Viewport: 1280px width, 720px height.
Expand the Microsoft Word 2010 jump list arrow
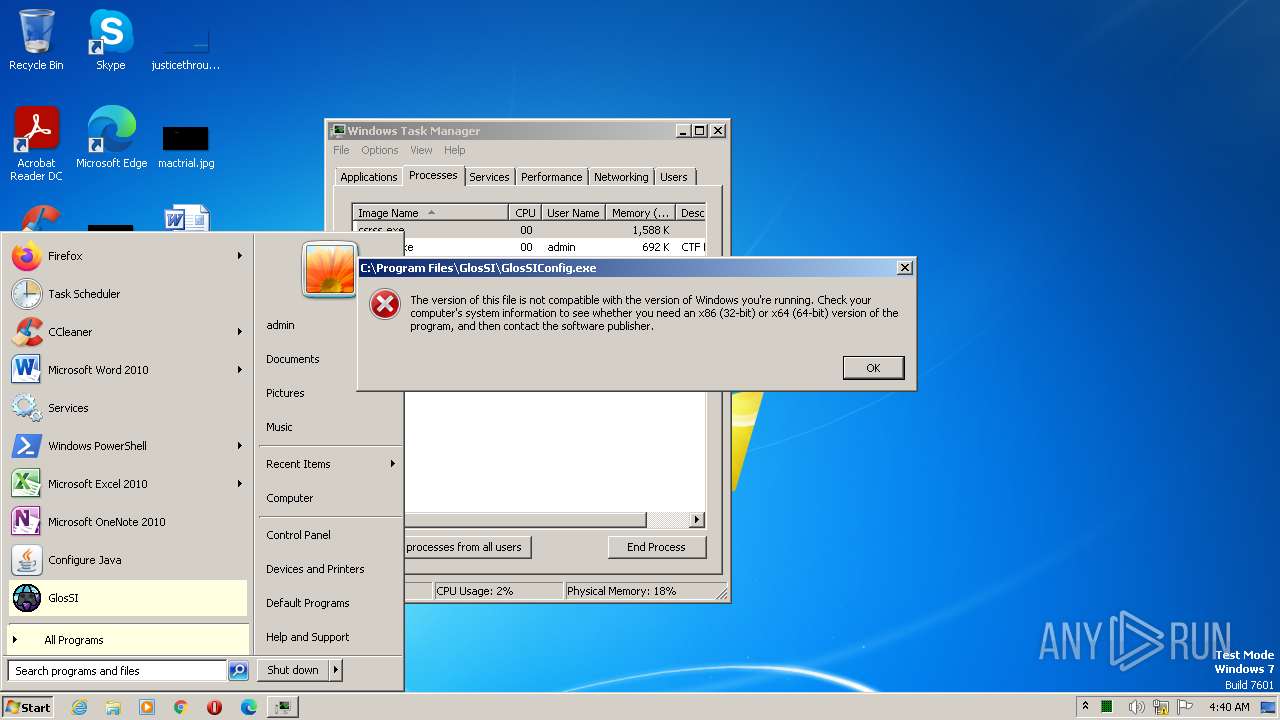click(x=240, y=370)
